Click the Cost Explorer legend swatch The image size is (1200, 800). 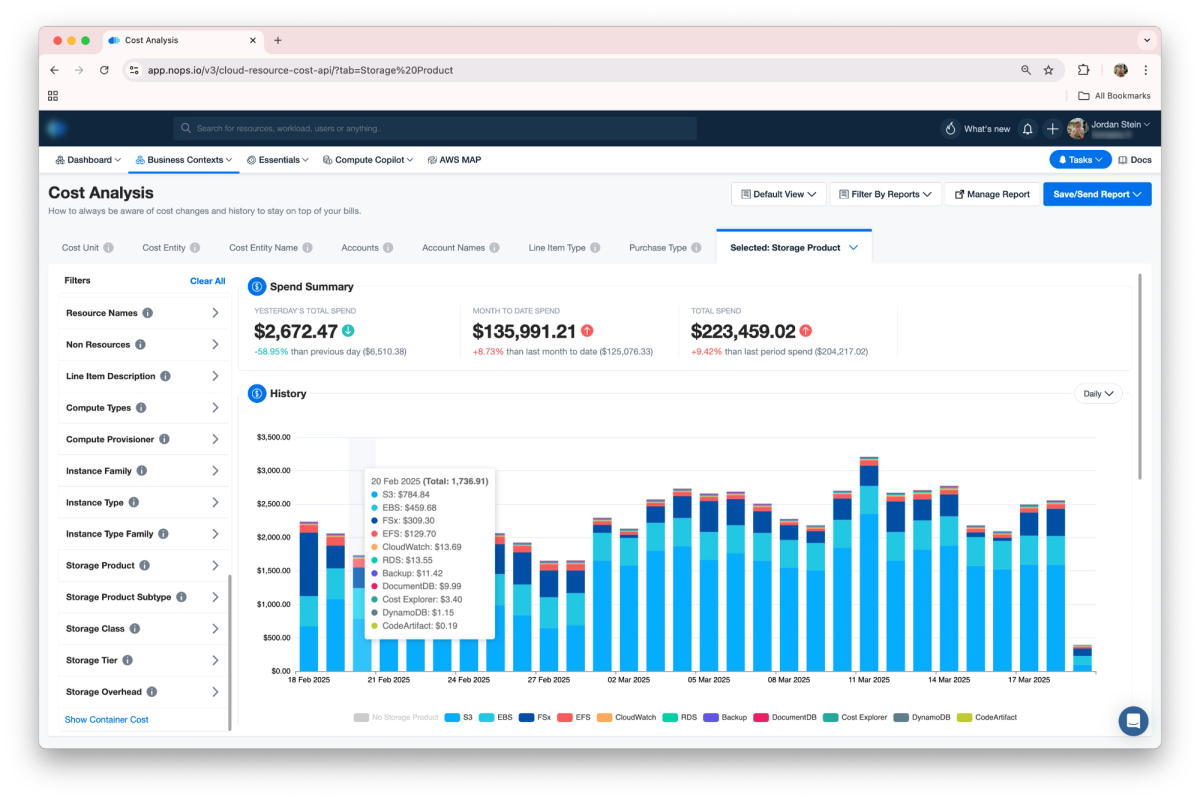(x=831, y=717)
